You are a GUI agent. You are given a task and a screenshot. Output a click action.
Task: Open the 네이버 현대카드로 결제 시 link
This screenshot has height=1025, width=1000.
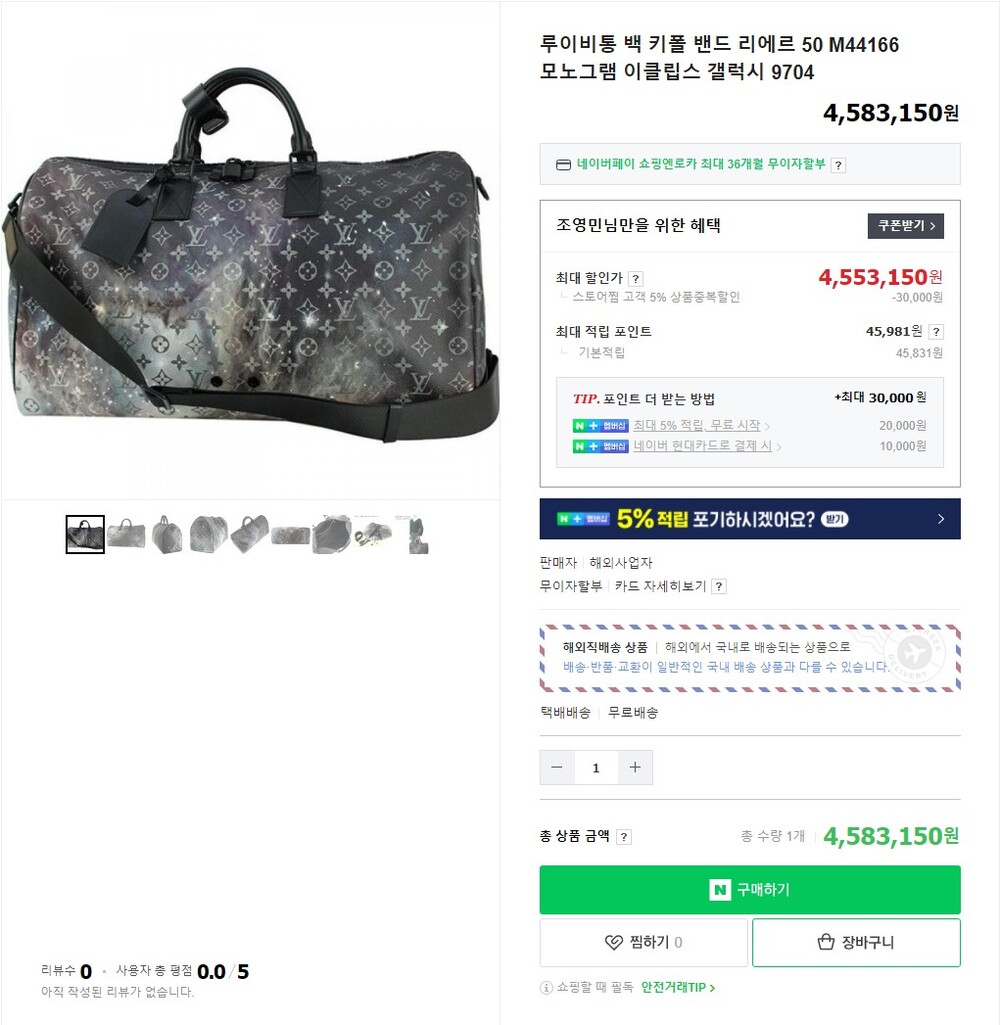(x=703, y=446)
